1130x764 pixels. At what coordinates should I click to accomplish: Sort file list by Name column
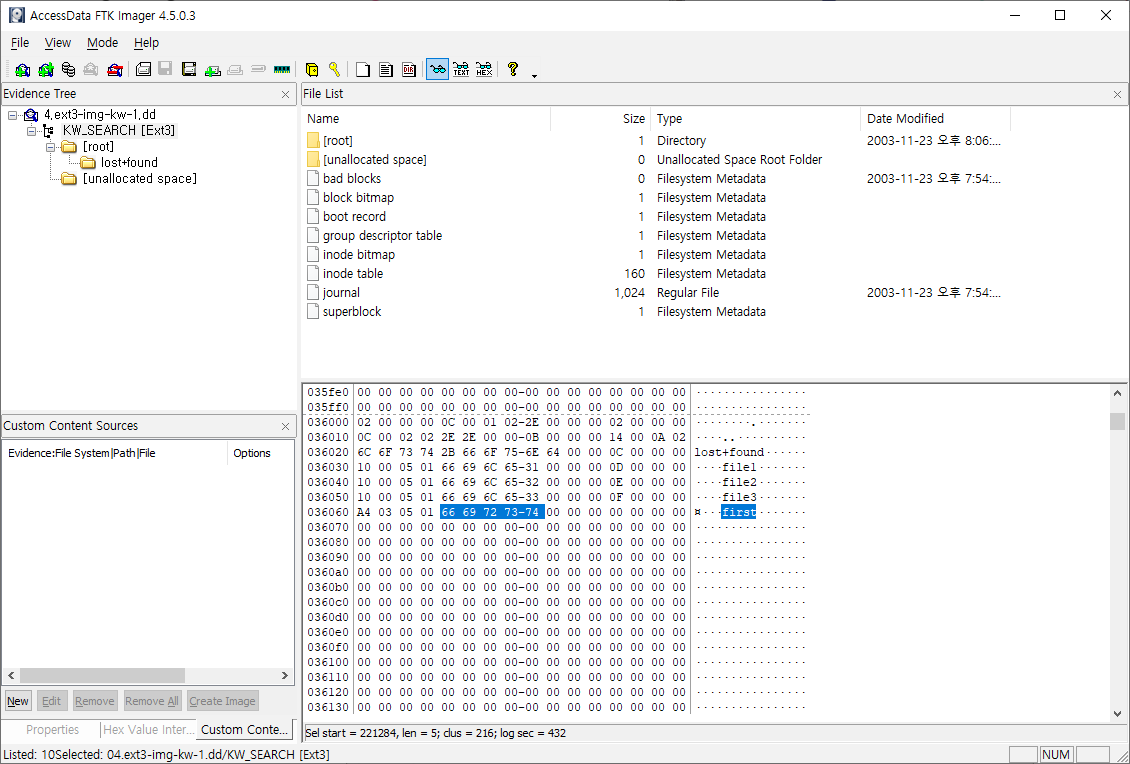(427, 119)
